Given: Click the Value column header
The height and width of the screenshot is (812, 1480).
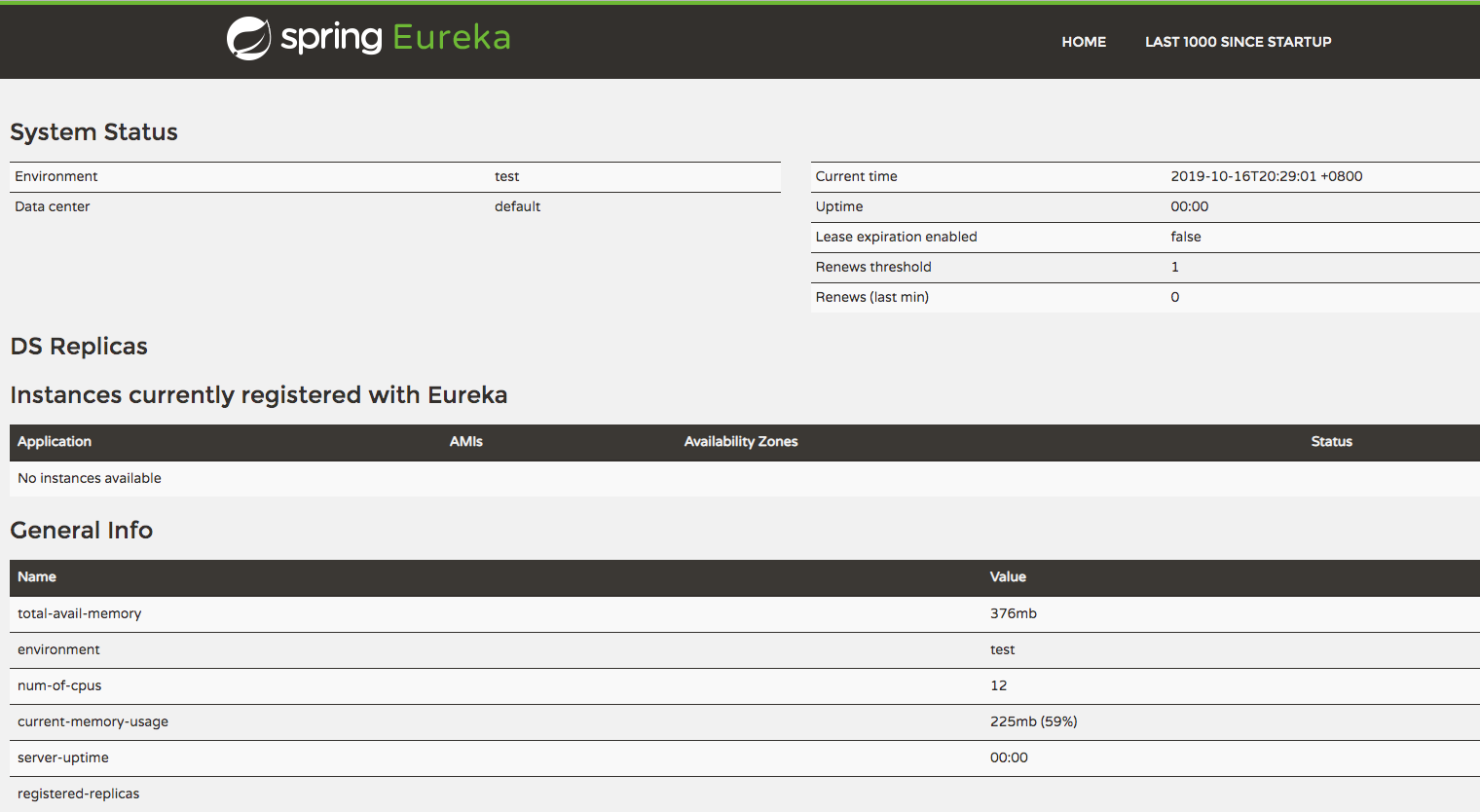Looking at the screenshot, I should coord(1008,576).
